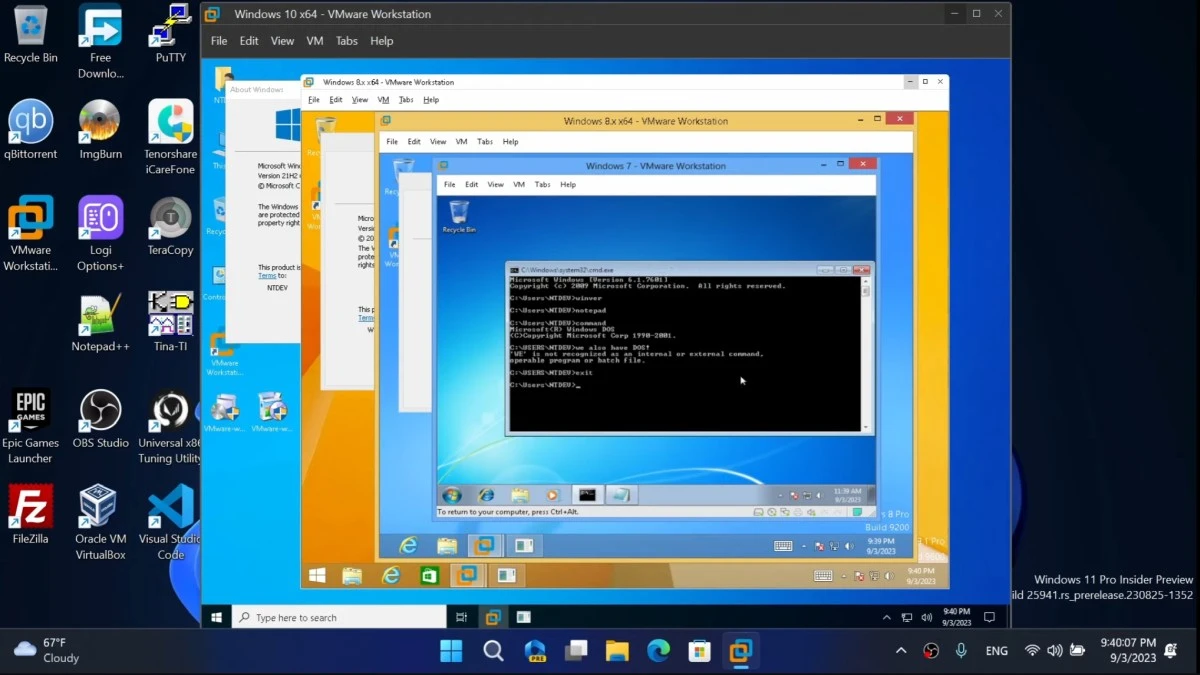This screenshot has width=1200, height=675.
Task: Open Microsoft Edge from the Windows 11 taskbar
Action: coord(658,651)
